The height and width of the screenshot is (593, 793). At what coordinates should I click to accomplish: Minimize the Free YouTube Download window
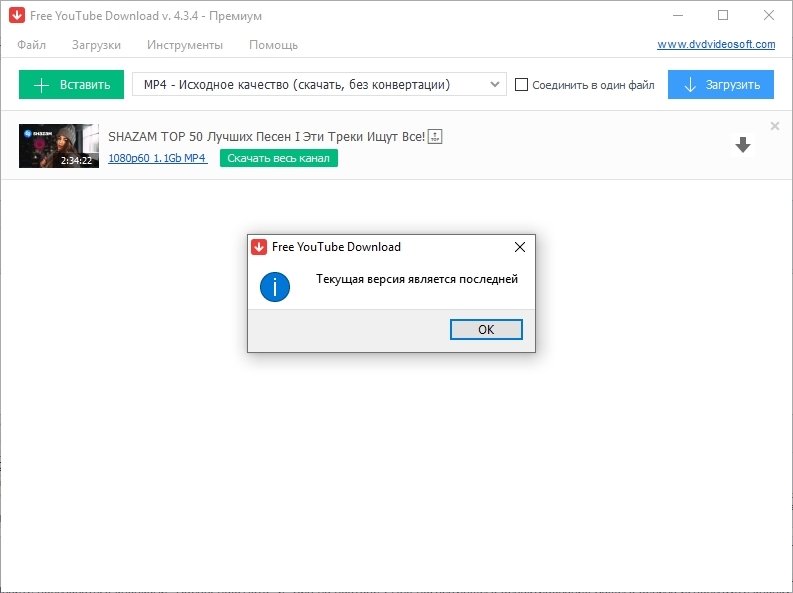click(x=677, y=16)
